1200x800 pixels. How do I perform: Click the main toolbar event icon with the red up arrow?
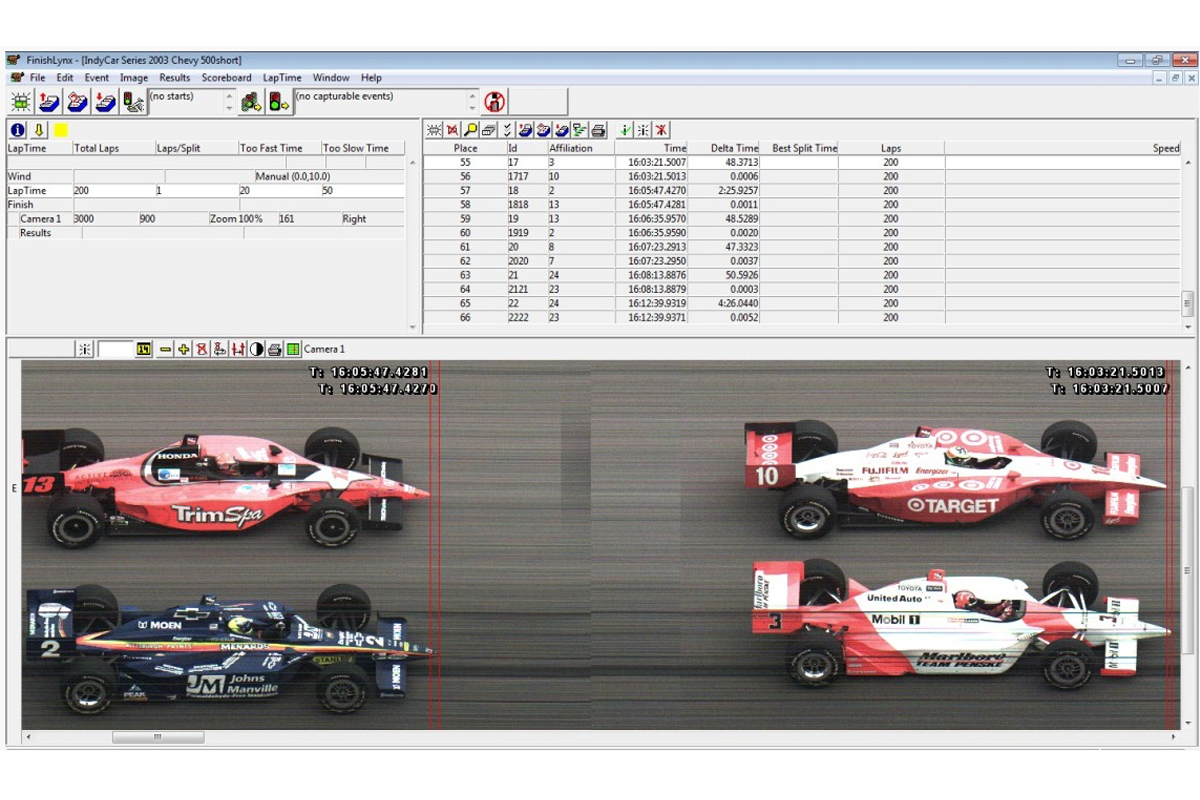pyautogui.click(x=49, y=101)
